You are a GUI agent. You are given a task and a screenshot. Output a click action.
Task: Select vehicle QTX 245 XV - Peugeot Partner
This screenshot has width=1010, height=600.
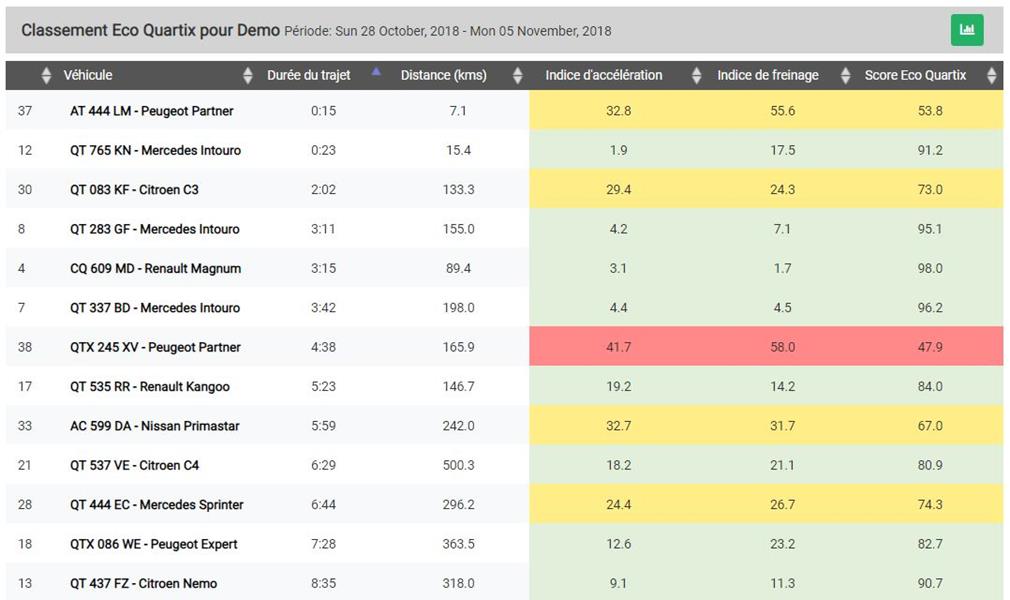pos(155,347)
